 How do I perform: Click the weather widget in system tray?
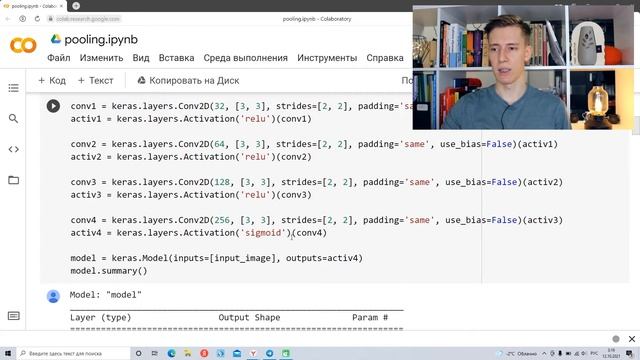click(x=517, y=353)
